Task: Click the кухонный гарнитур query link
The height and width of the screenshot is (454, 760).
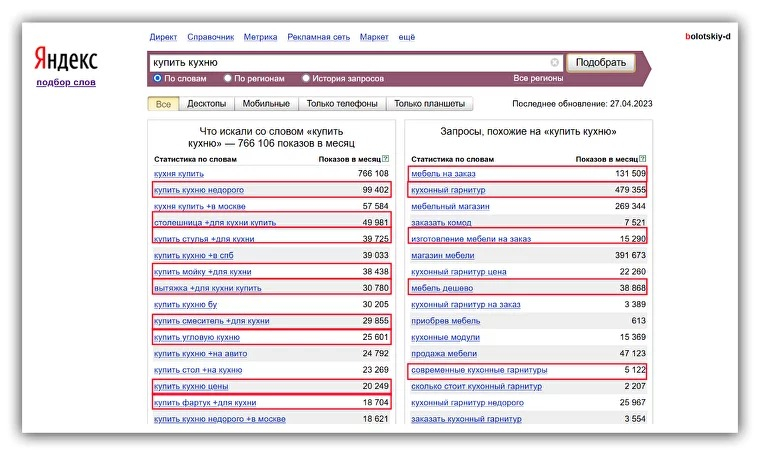Action: tap(447, 190)
